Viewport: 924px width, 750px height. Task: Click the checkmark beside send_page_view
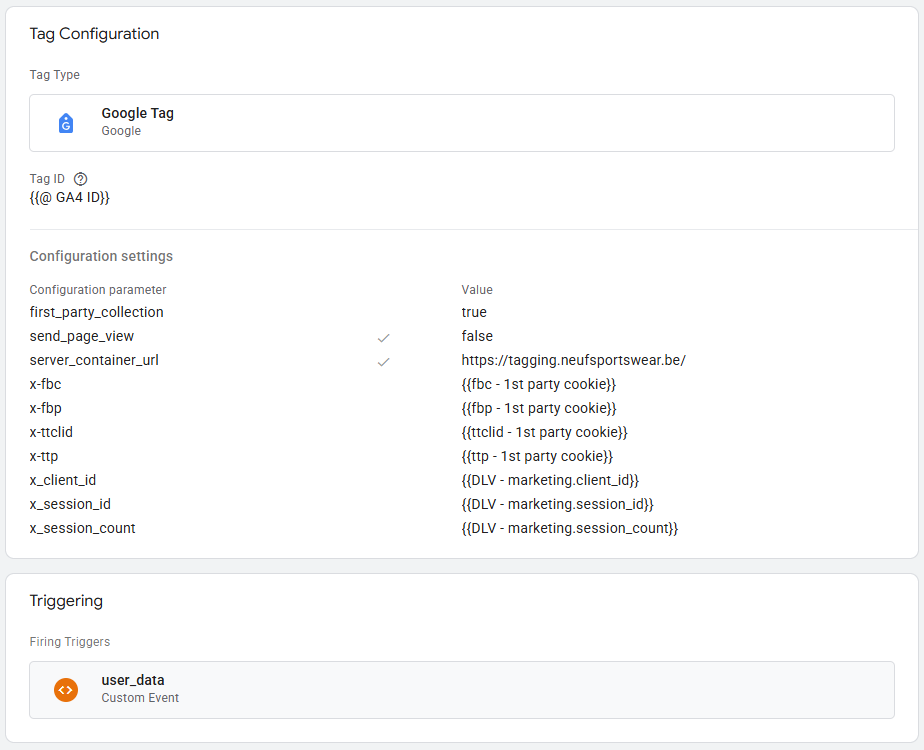pos(383,337)
